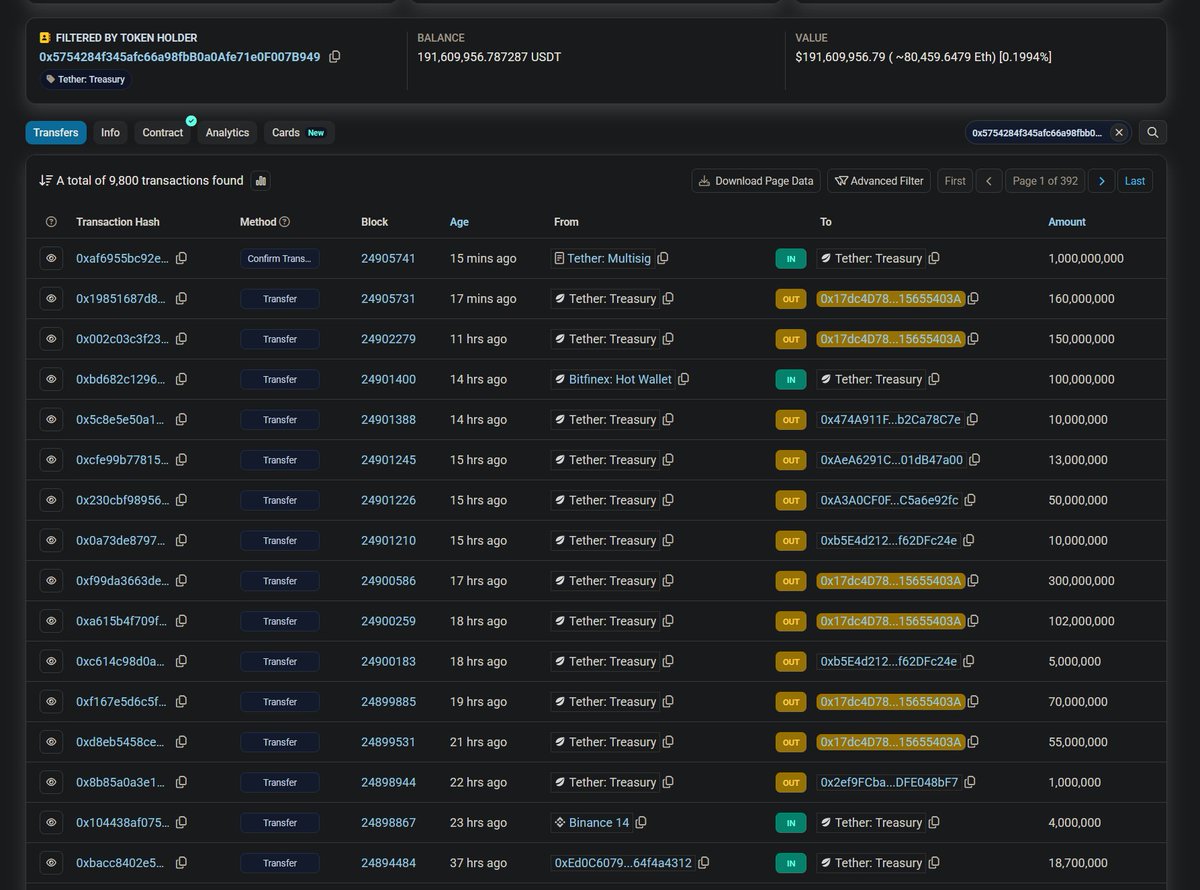Open block 24905741 link
The image size is (1200, 890).
click(388, 258)
